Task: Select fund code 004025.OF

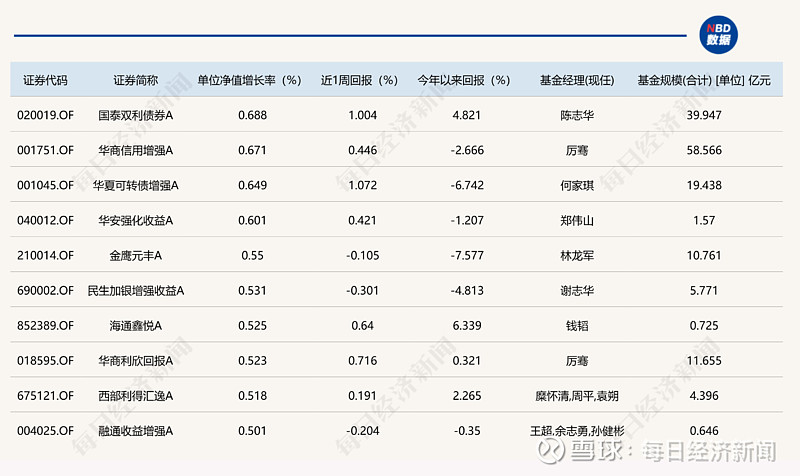Action: [45, 431]
